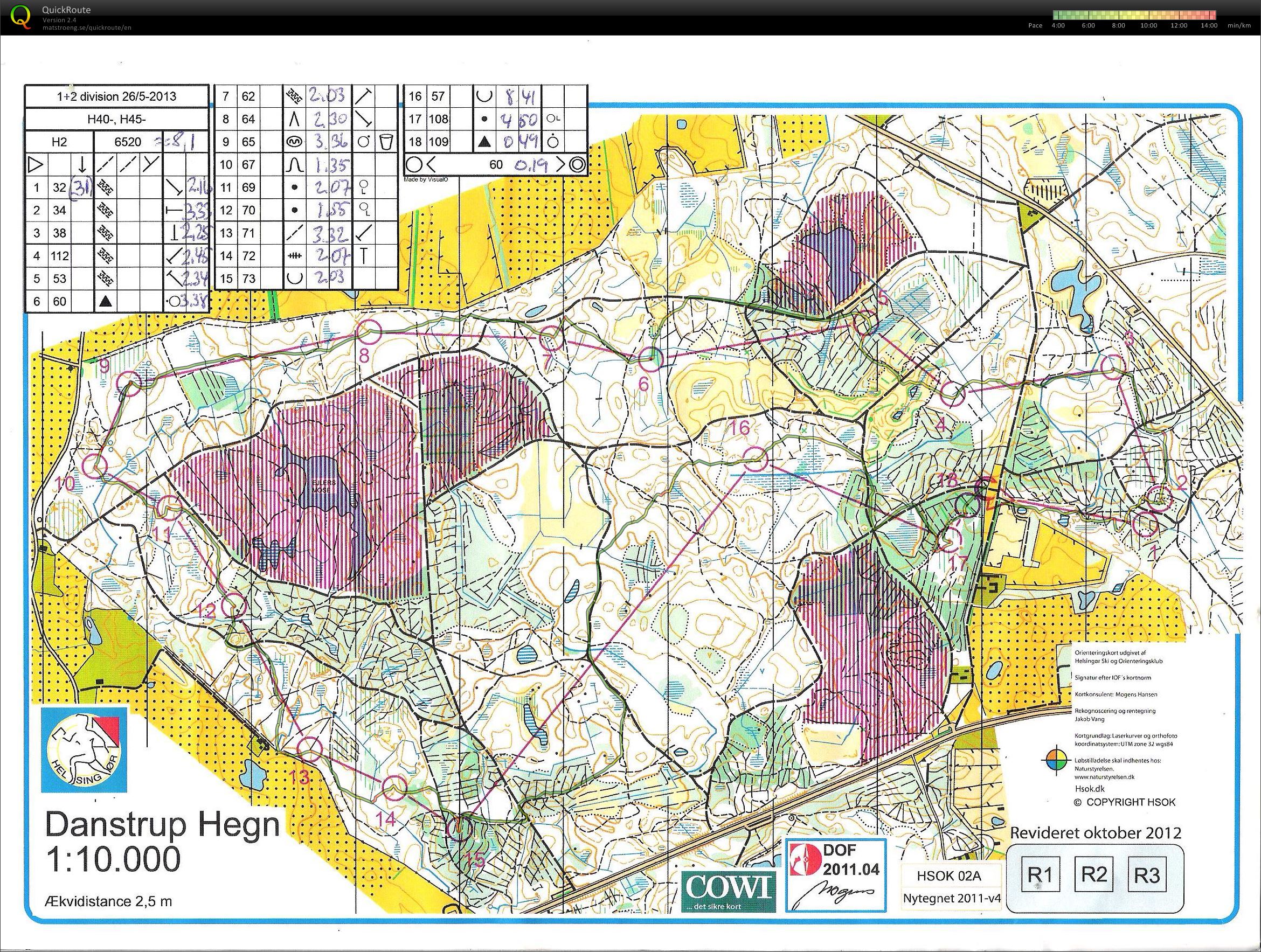
Task: Click the pace color gradient legend
Action: point(1133,16)
